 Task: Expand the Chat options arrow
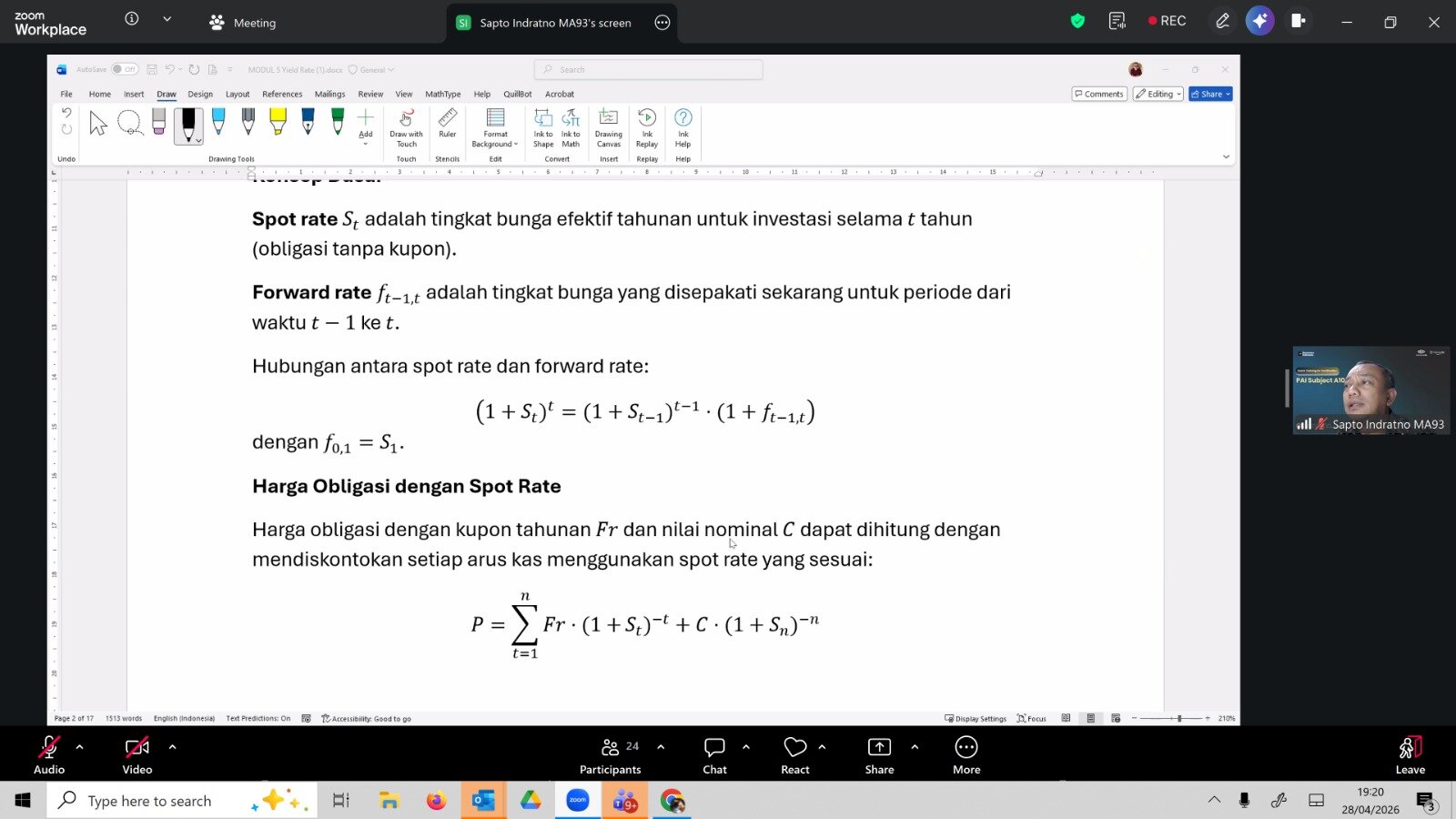(746, 747)
